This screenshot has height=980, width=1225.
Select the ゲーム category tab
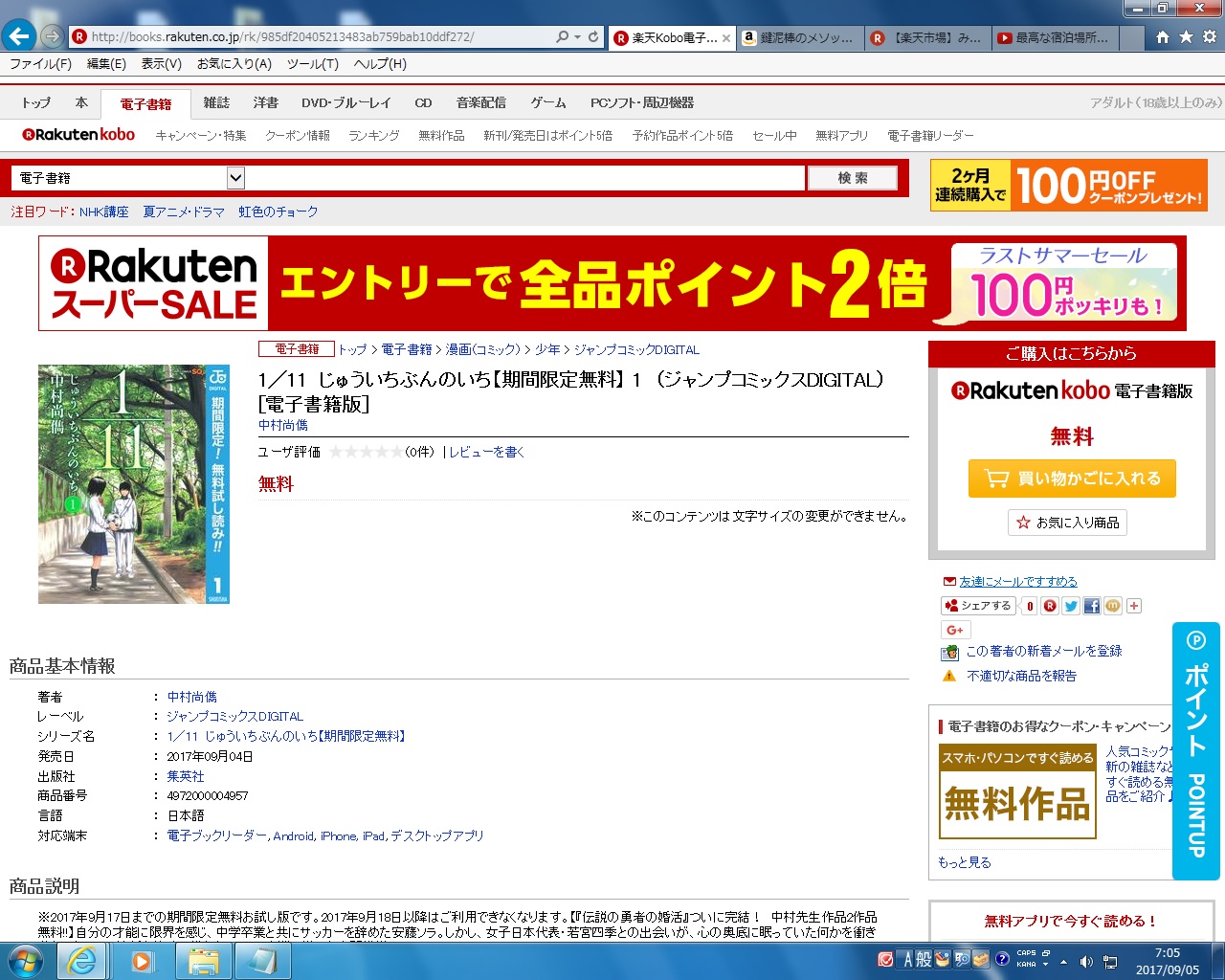(x=548, y=103)
